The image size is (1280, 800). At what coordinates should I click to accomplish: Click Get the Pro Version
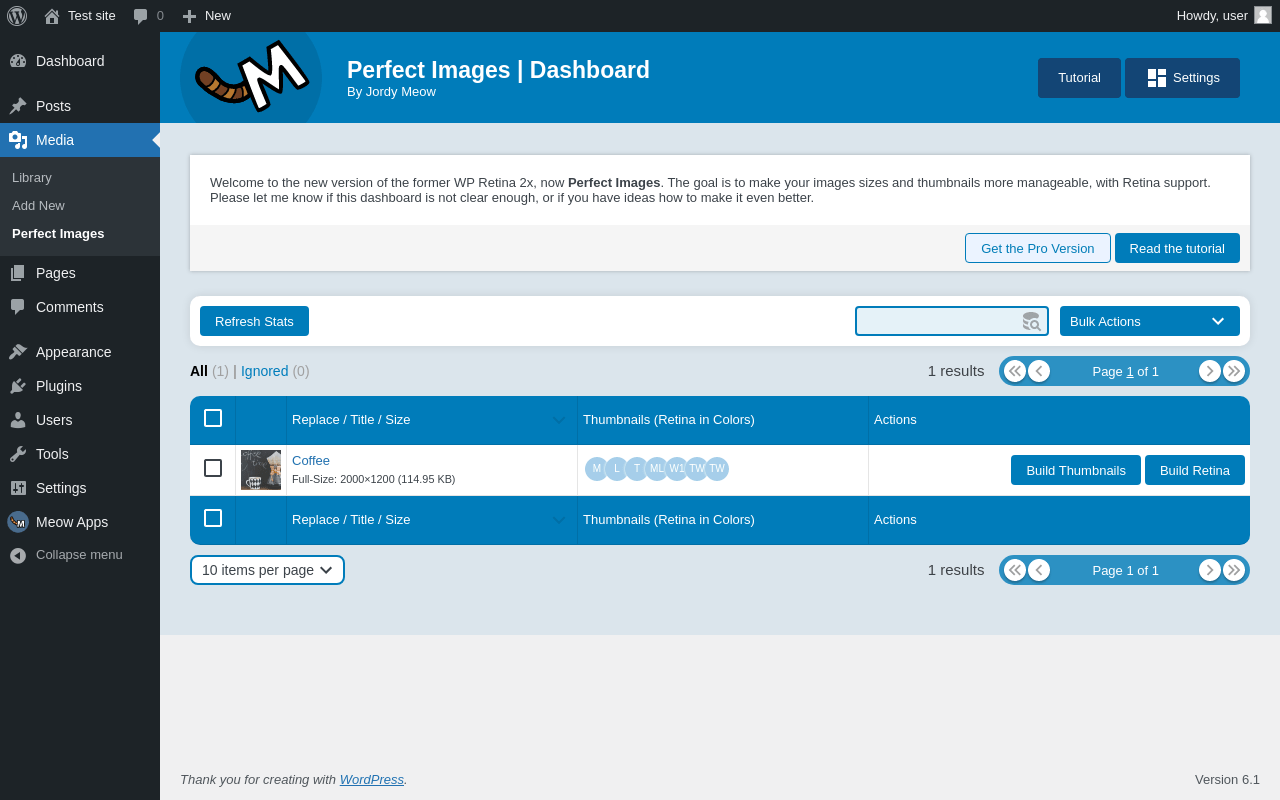(x=1038, y=248)
